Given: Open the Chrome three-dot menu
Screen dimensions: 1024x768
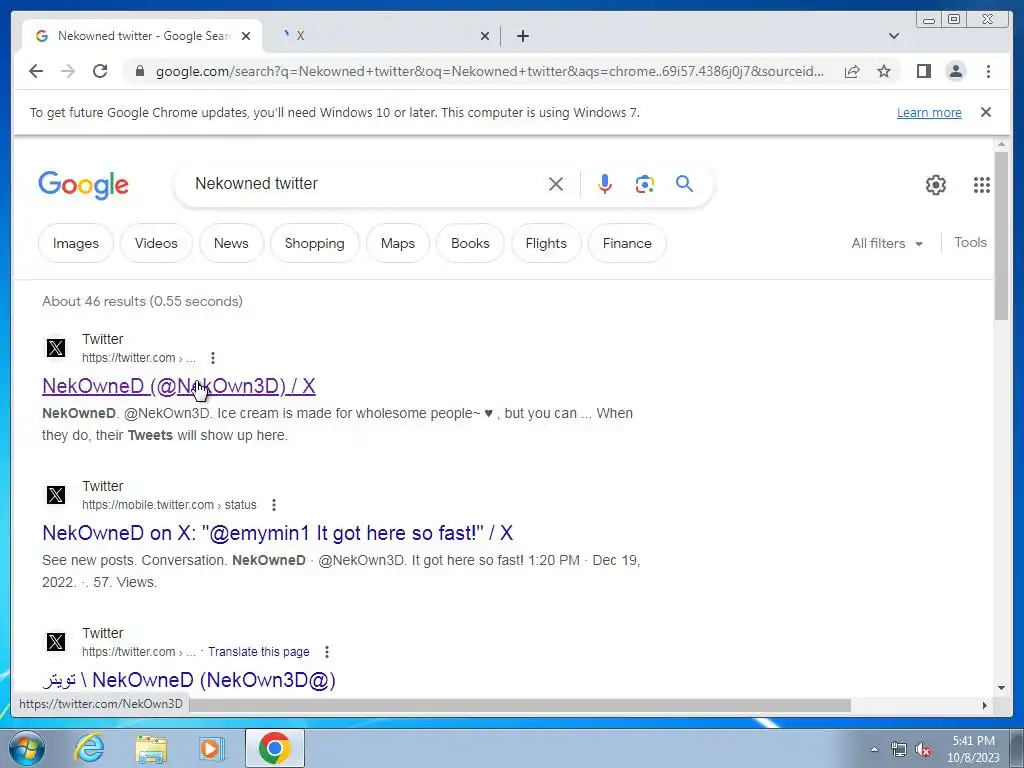Looking at the screenshot, I should coord(988,71).
